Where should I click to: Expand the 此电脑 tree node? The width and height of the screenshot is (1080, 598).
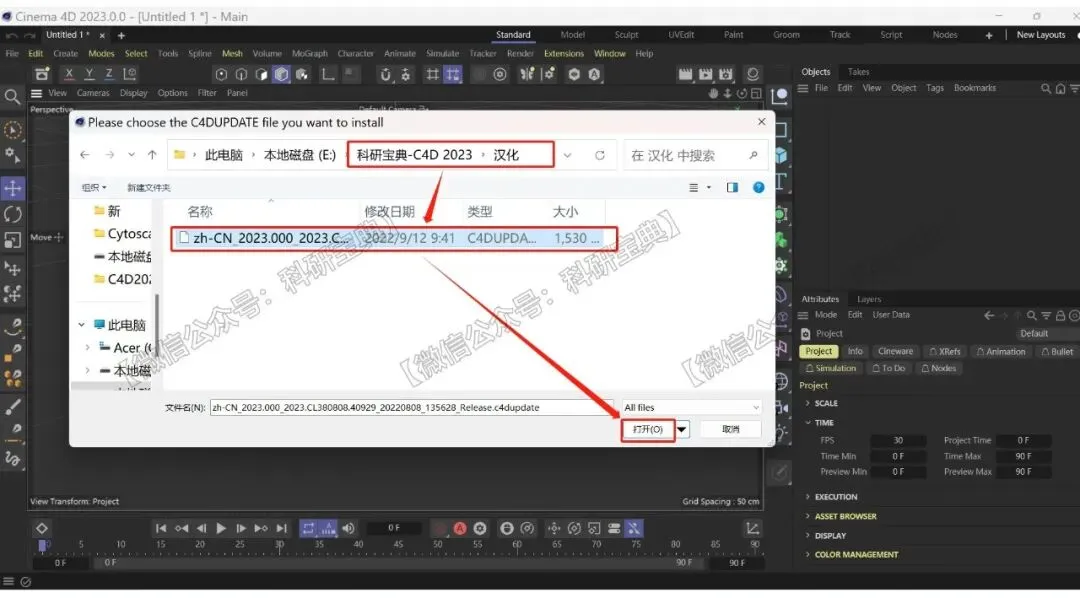(81, 324)
